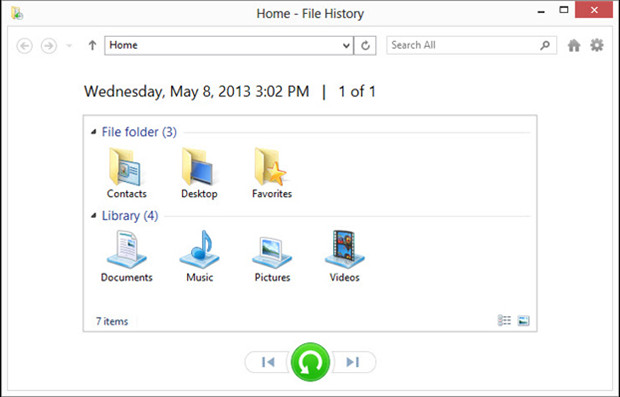Maximize the File History window
The height and width of the screenshot is (397, 620).
click(564, 10)
